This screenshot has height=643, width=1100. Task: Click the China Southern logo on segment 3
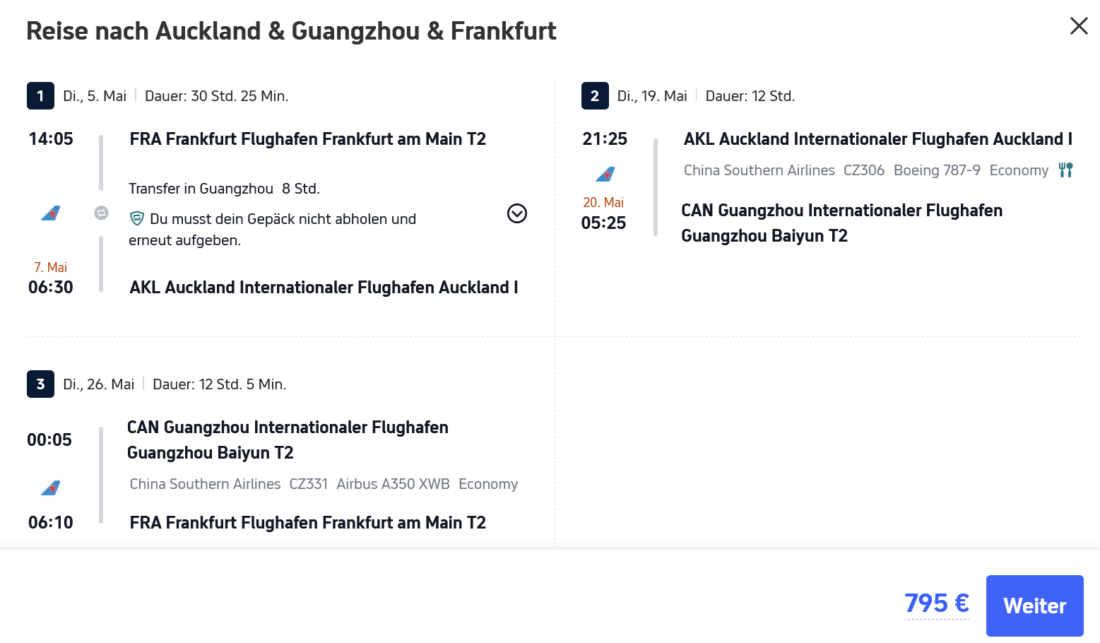51,488
